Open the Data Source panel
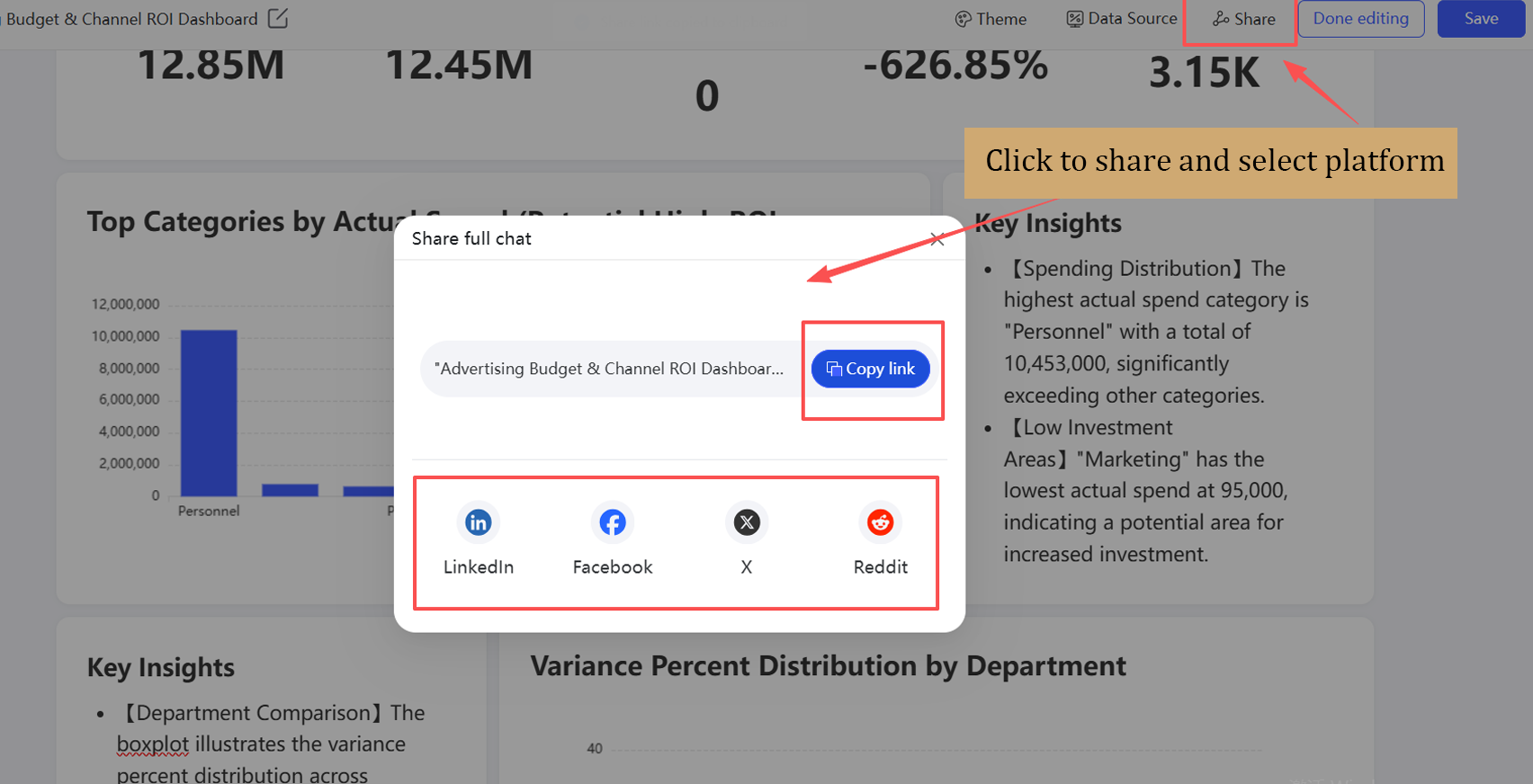 1122,19
